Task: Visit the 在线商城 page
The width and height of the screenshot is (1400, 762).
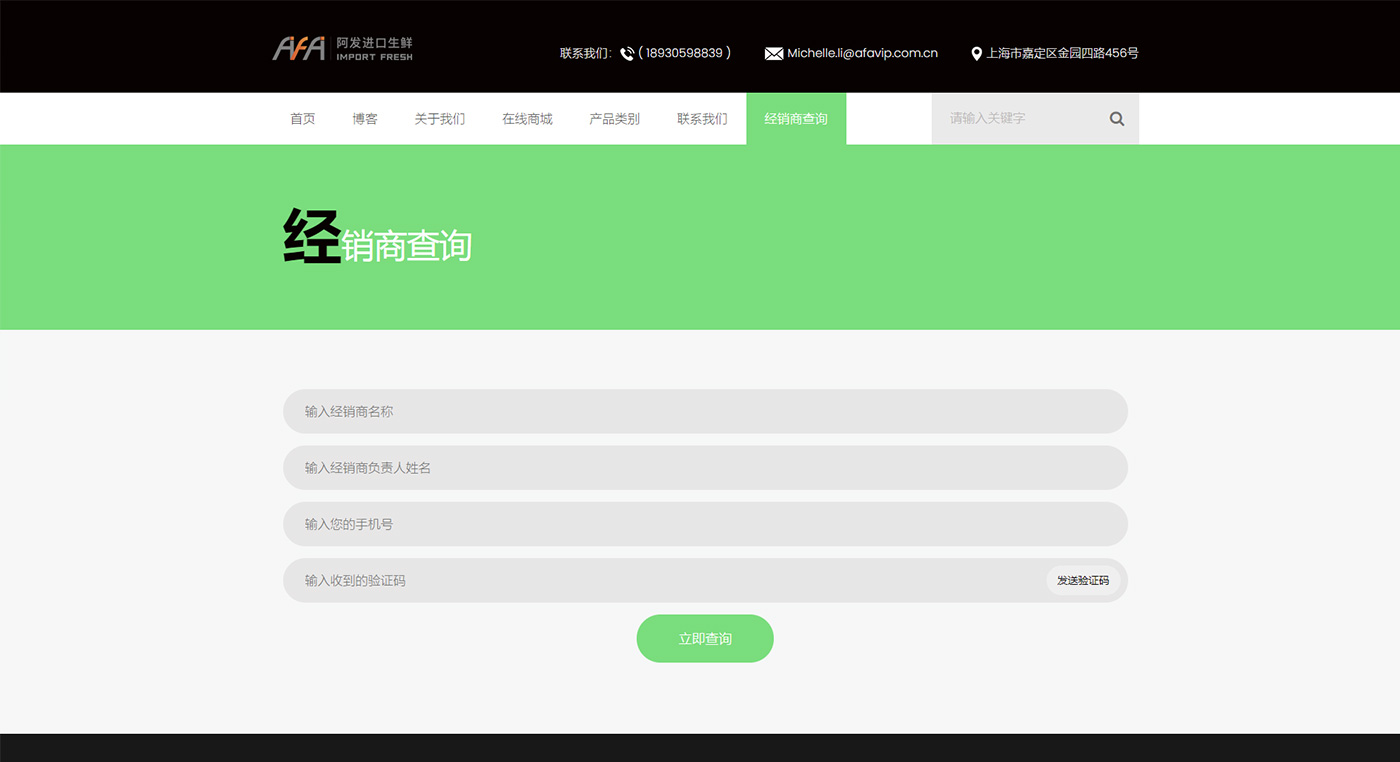Action: pyautogui.click(x=527, y=119)
